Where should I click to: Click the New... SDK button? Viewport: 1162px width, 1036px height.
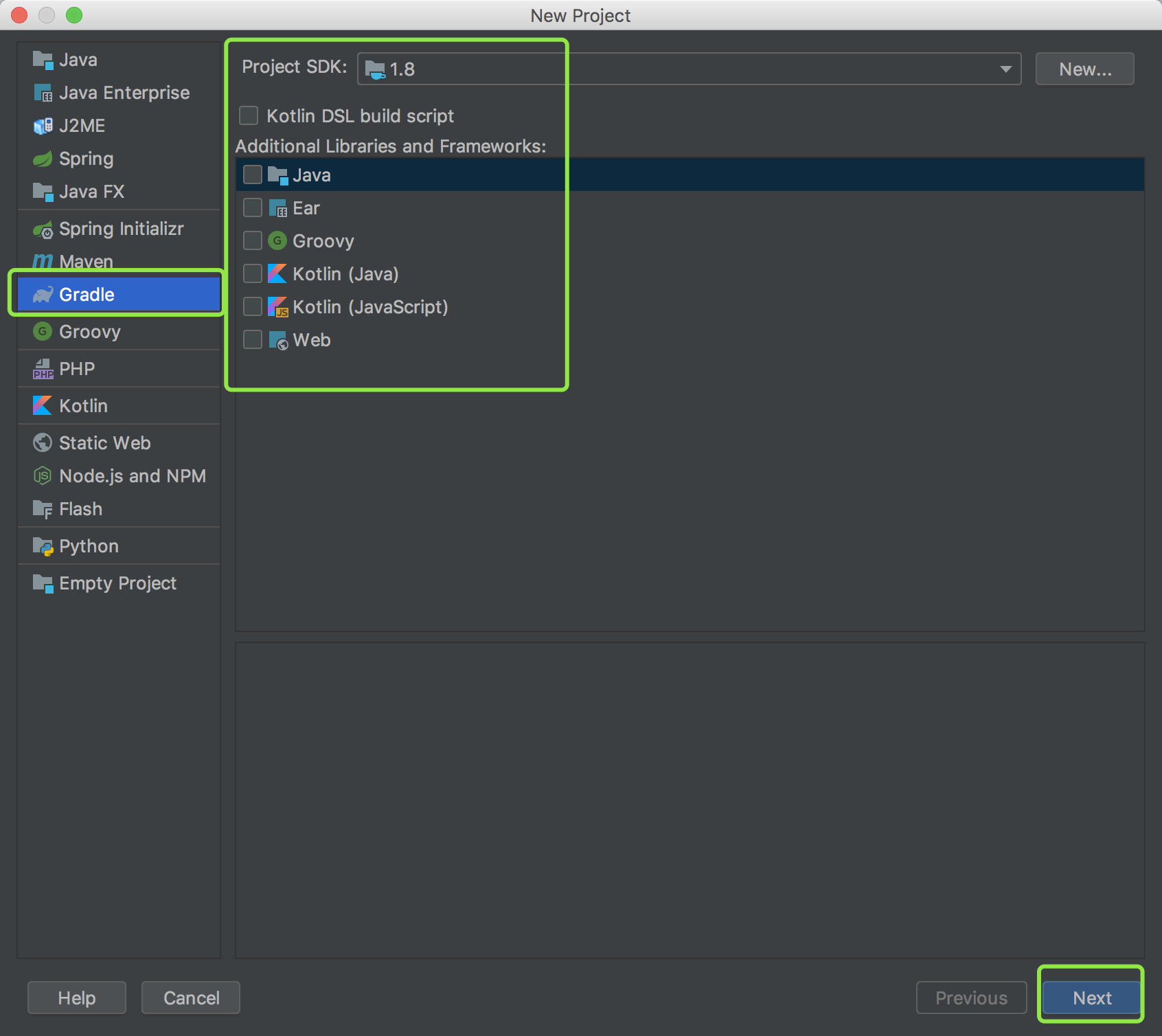(1084, 69)
